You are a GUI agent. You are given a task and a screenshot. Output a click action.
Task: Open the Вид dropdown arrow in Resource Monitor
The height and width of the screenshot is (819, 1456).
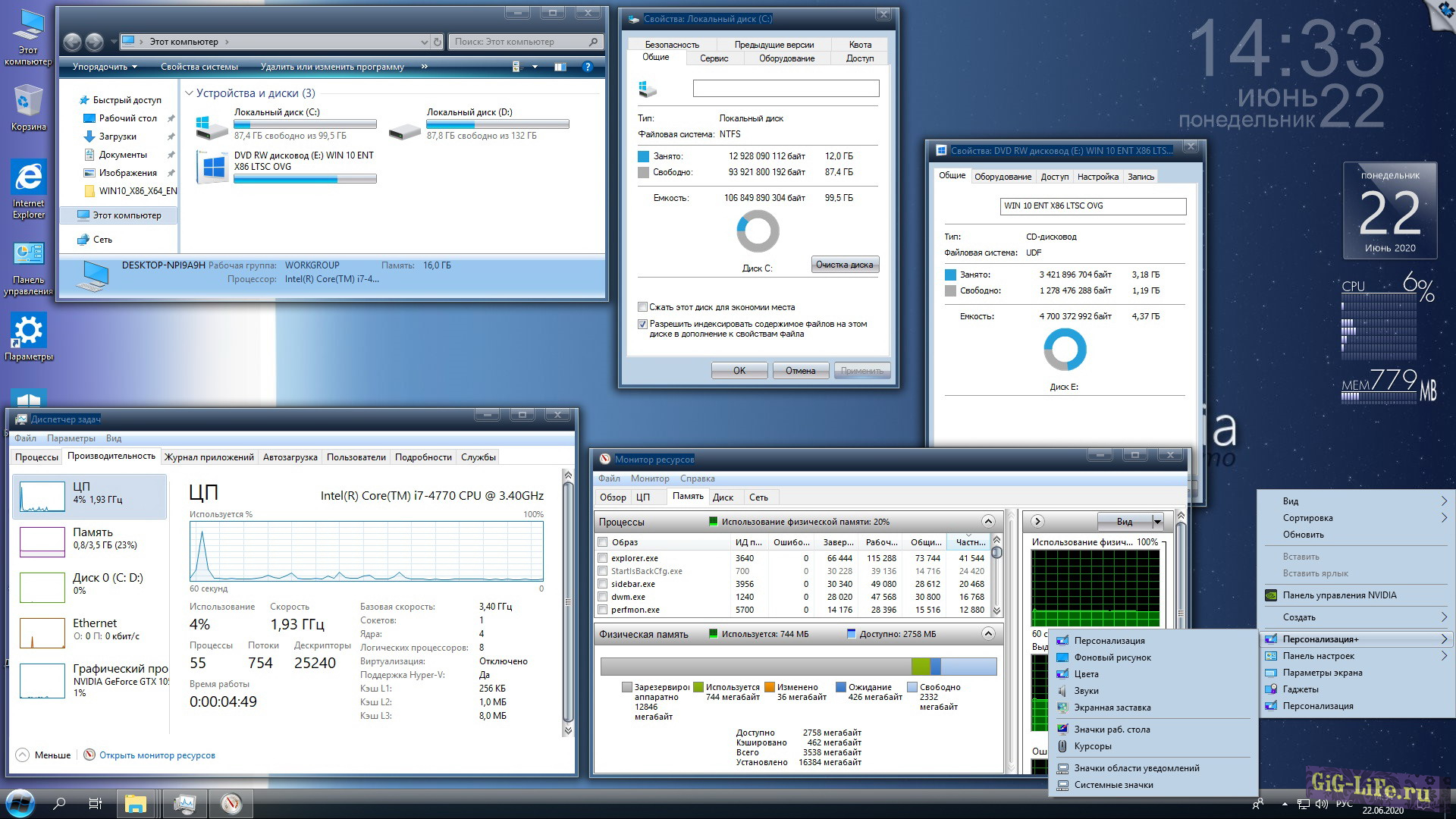point(1157,522)
